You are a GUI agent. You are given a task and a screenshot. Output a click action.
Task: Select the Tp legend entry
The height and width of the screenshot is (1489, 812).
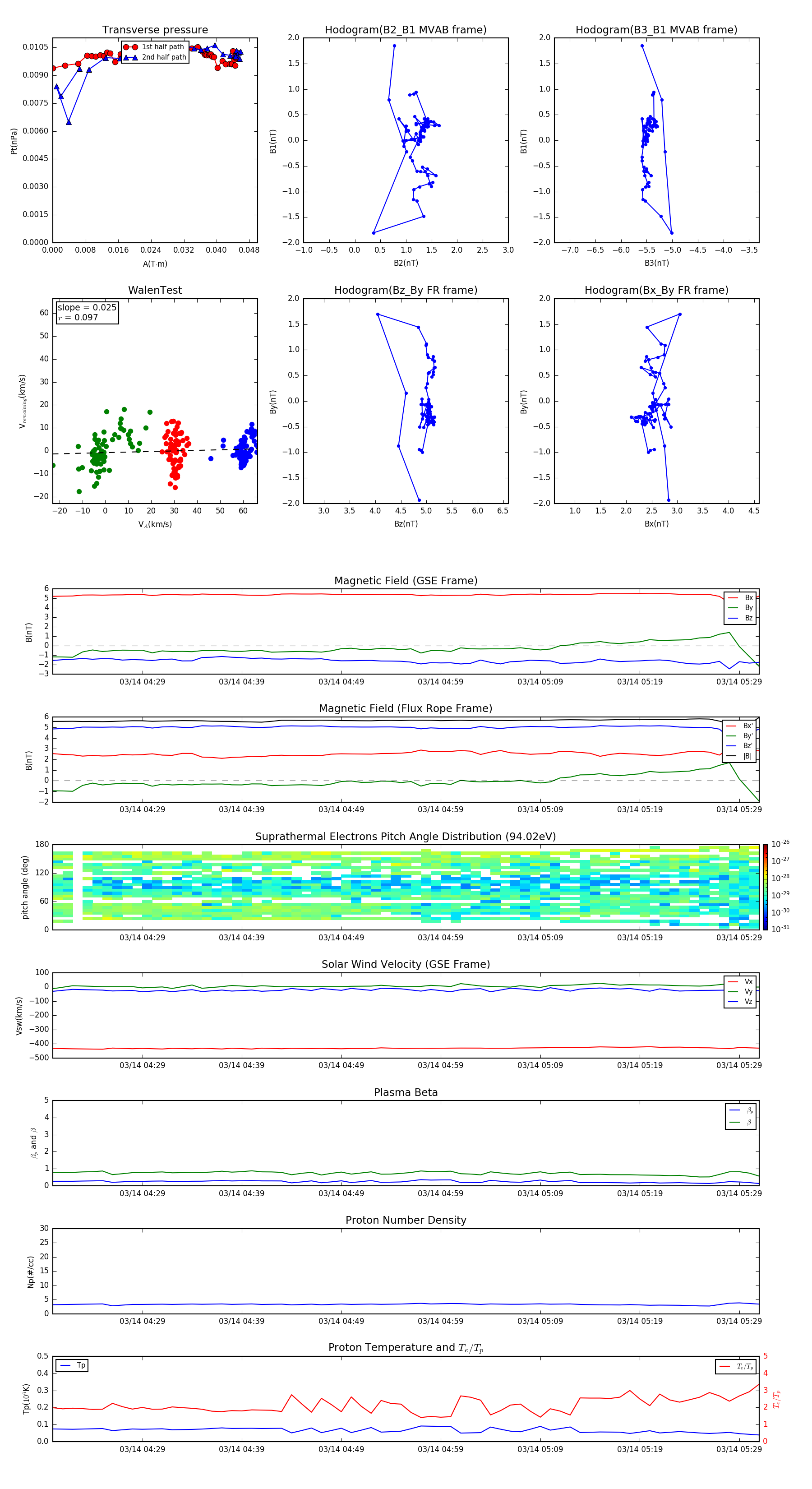pos(73,1365)
